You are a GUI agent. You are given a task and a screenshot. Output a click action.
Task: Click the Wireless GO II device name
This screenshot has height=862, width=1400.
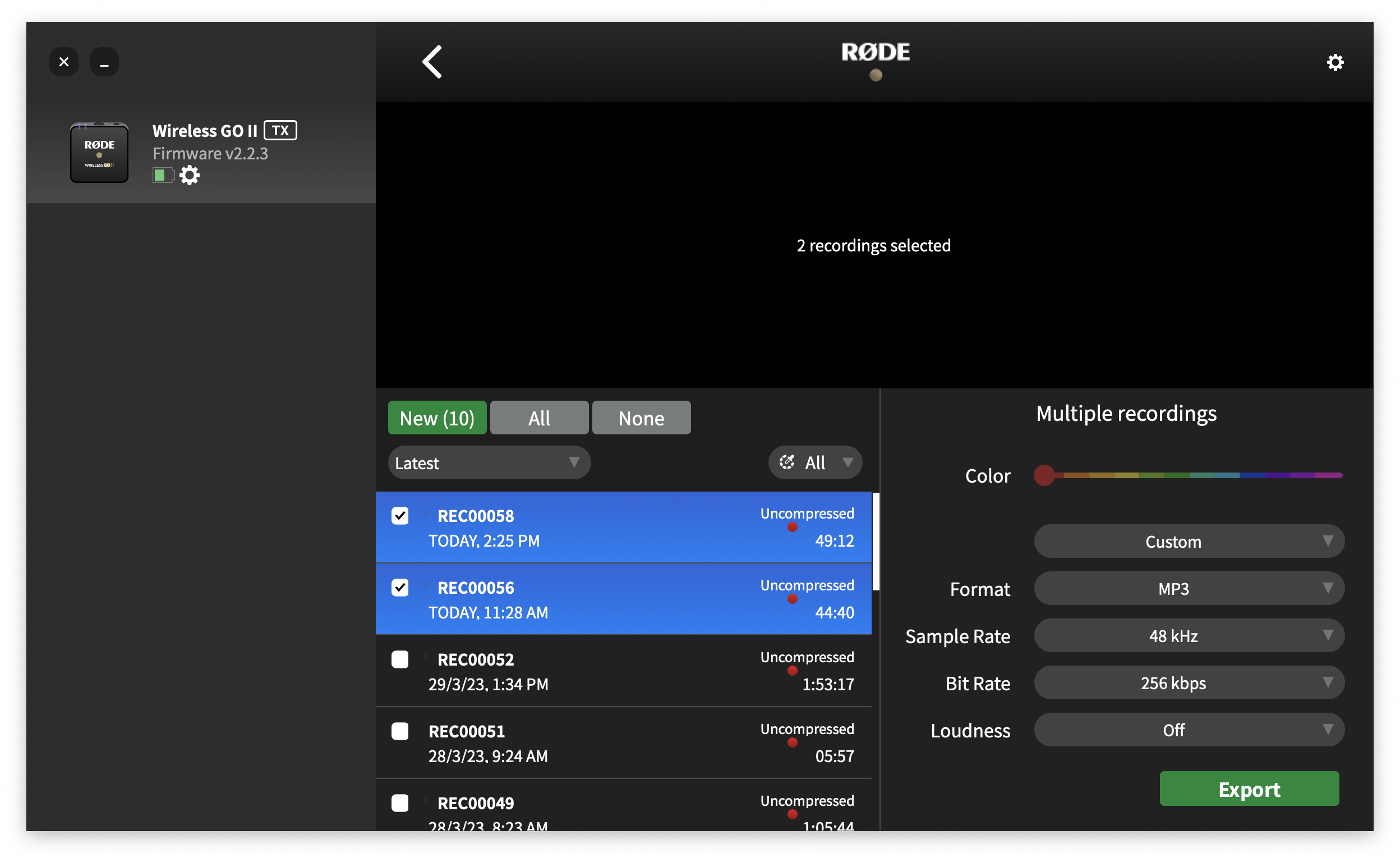tap(205, 131)
